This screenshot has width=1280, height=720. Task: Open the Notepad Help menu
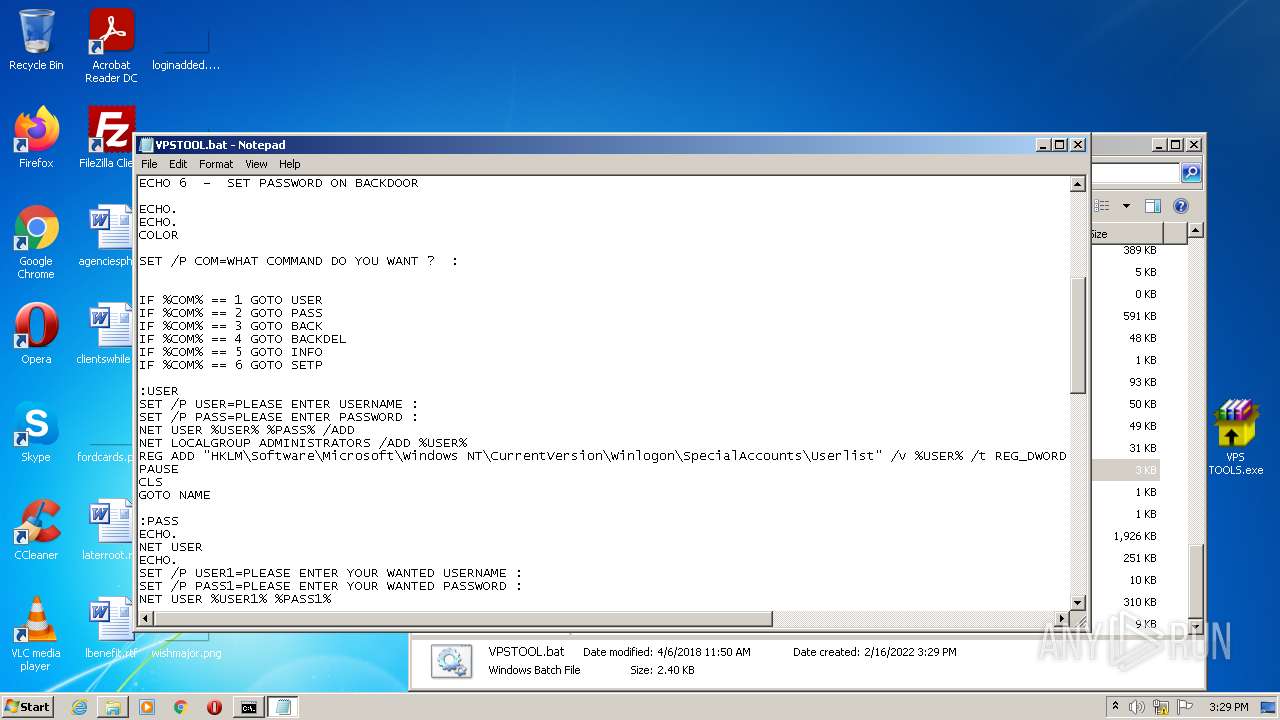289,164
